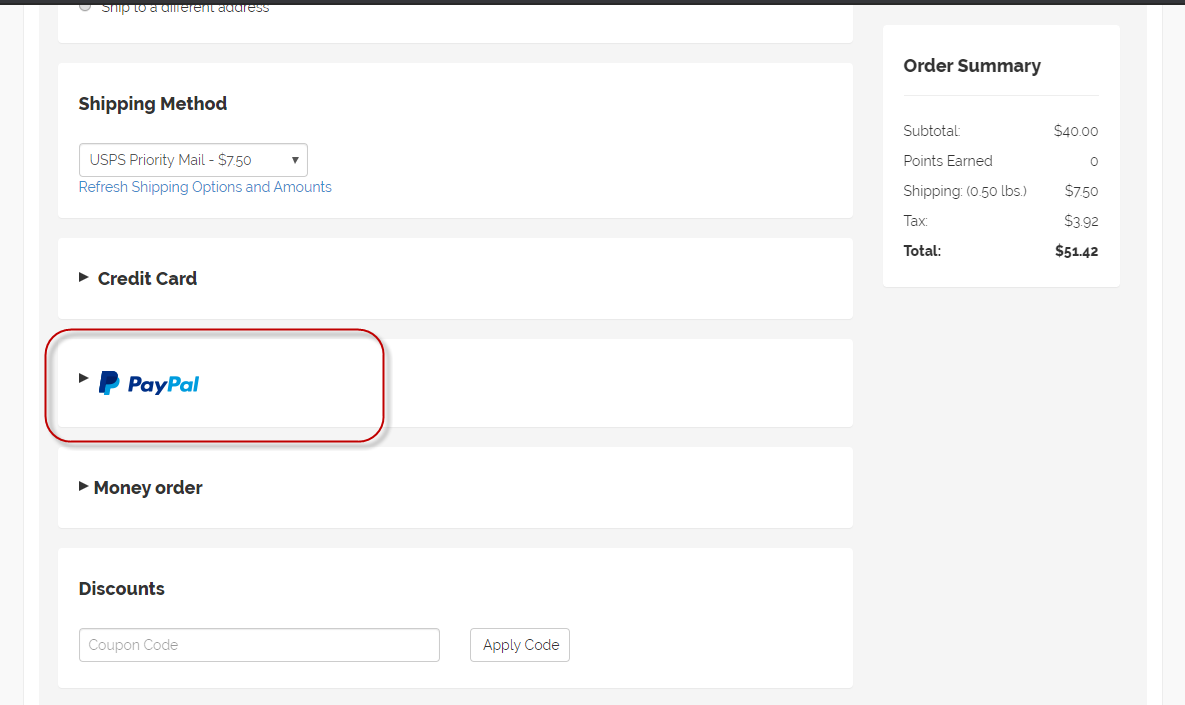Image resolution: width=1185 pixels, height=705 pixels.
Task: Click the Discounts heading
Action: click(x=122, y=589)
